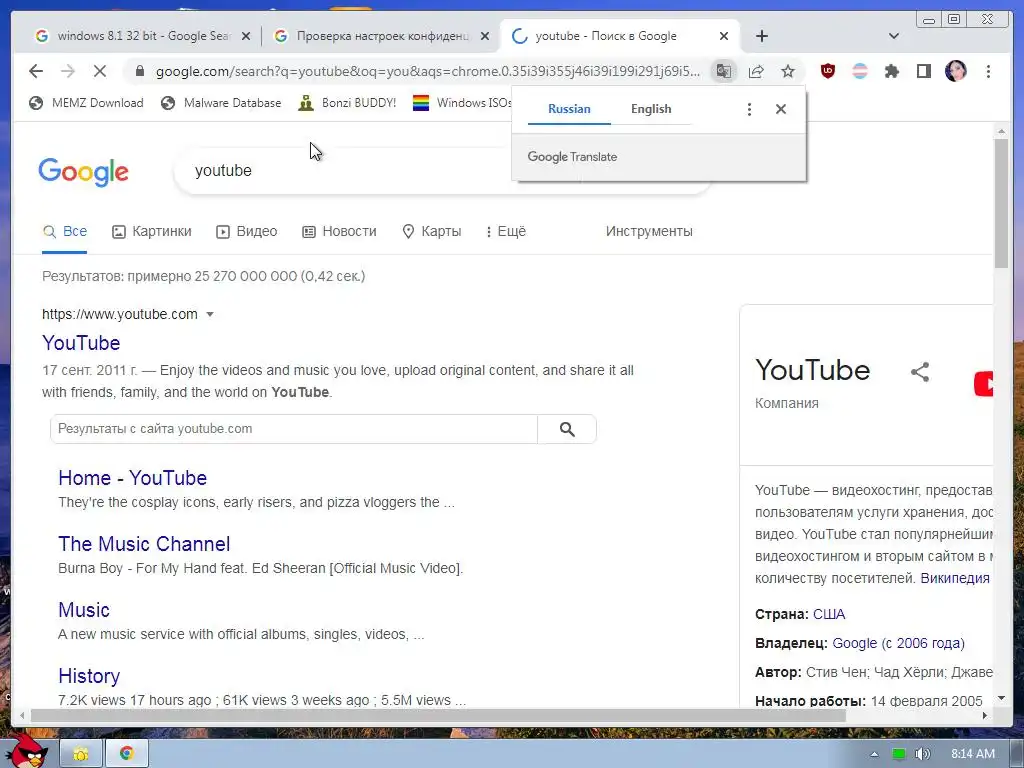This screenshot has width=1024, height=768.
Task: Open Home - YouTube sitelink
Action: [x=133, y=478]
